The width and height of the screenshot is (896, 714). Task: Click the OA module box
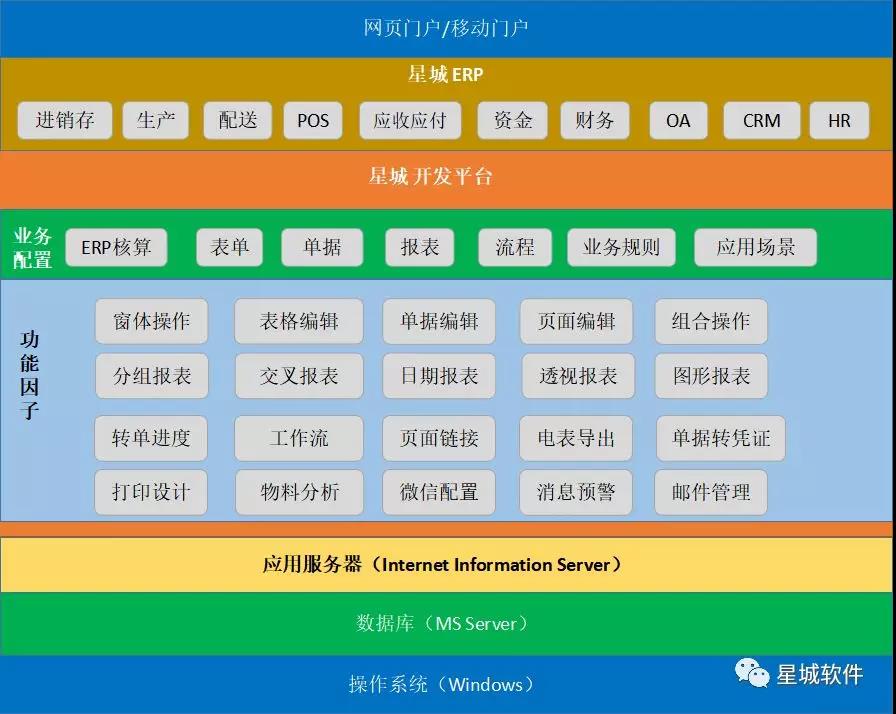coord(678,121)
